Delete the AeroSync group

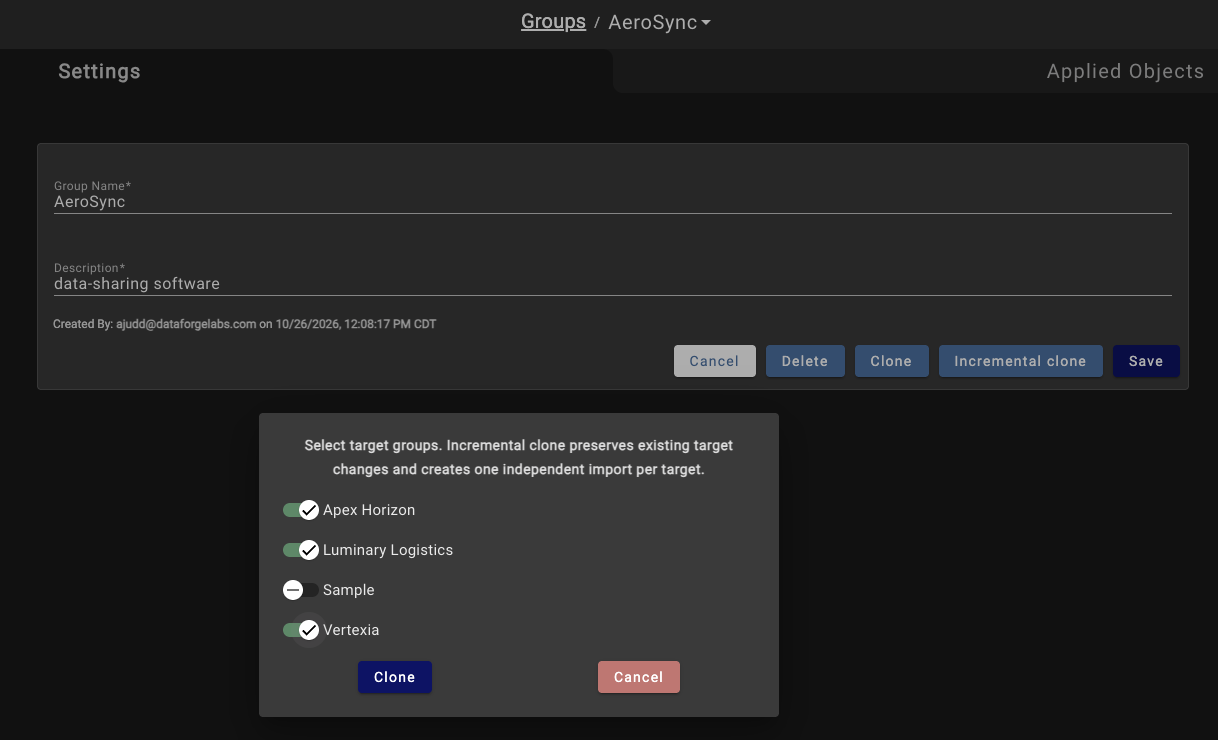pyautogui.click(x=805, y=361)
